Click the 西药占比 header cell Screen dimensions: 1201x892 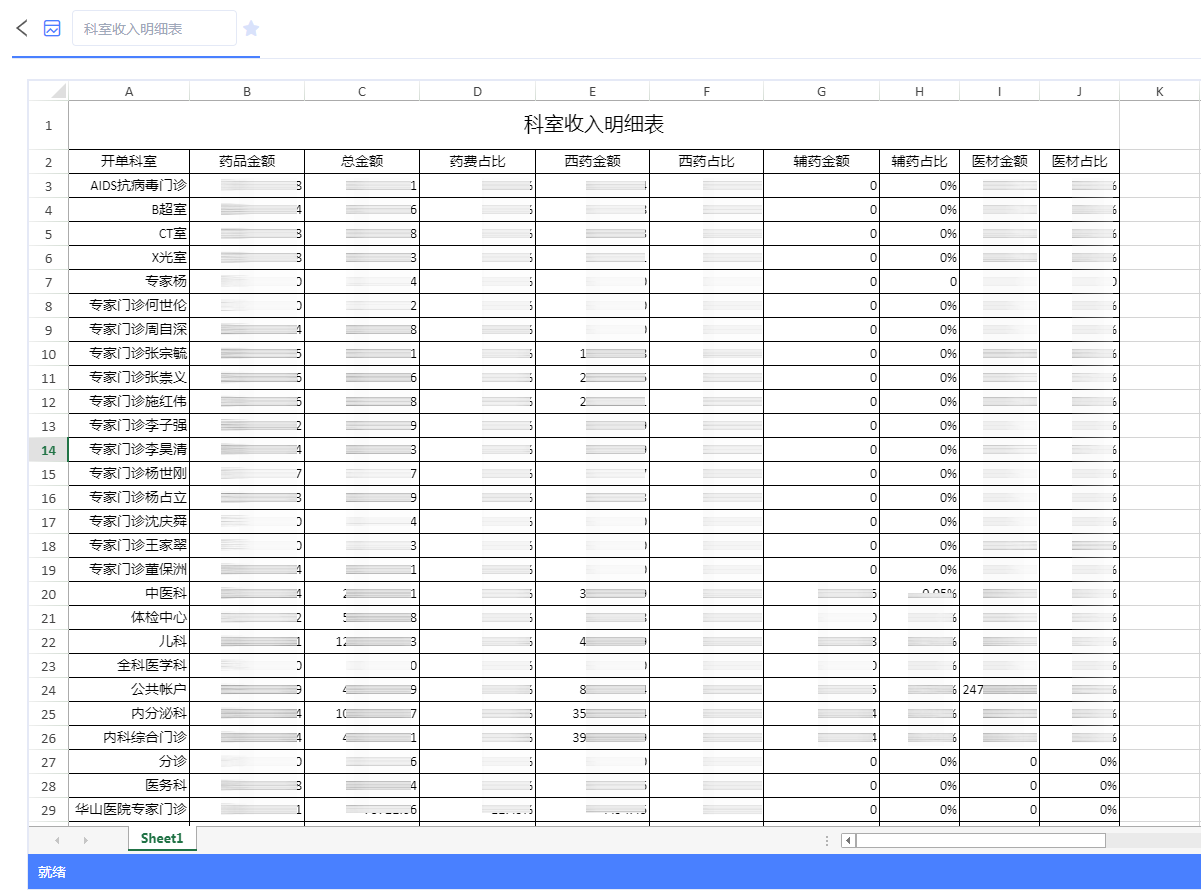tap(706, 161)
